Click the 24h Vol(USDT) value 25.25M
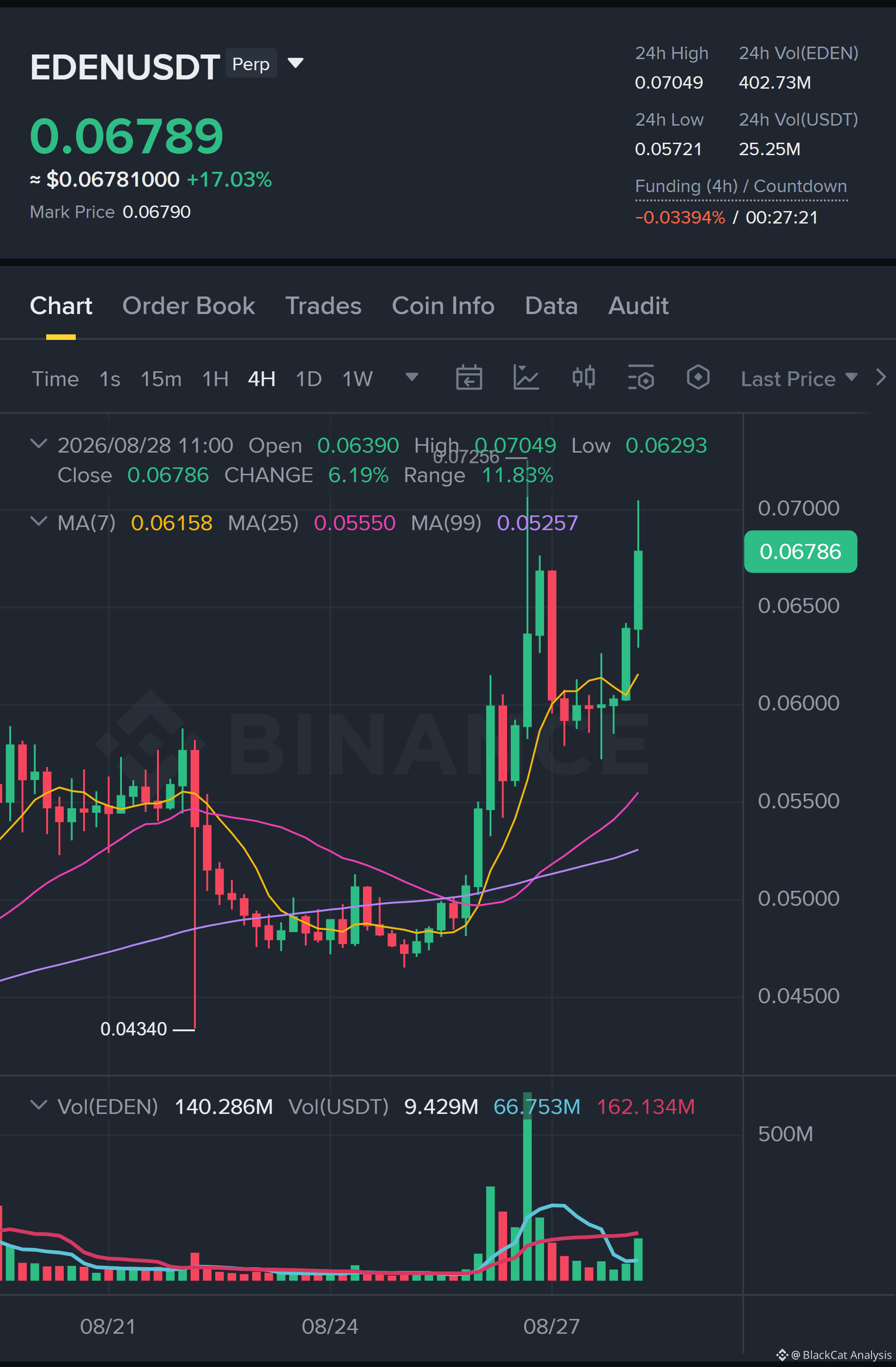Screen dimensions: 896x1367 tap(769, 149)
